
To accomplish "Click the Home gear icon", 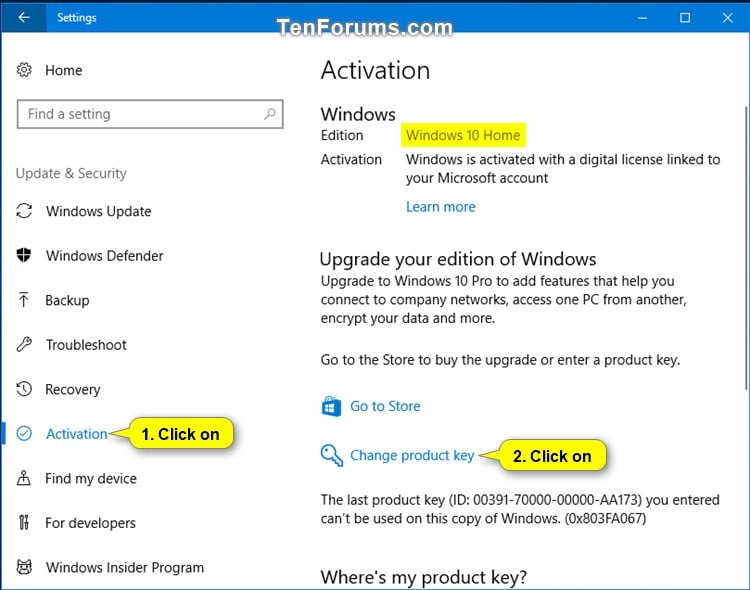I will [x=24, y=70].
